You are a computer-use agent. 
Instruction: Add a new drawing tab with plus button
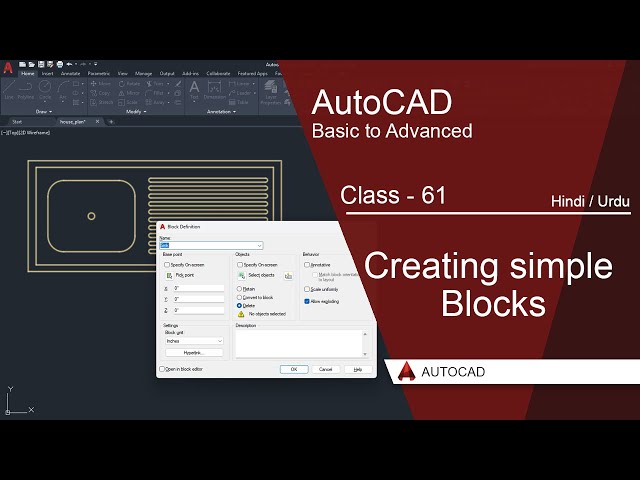click(111, 122)
